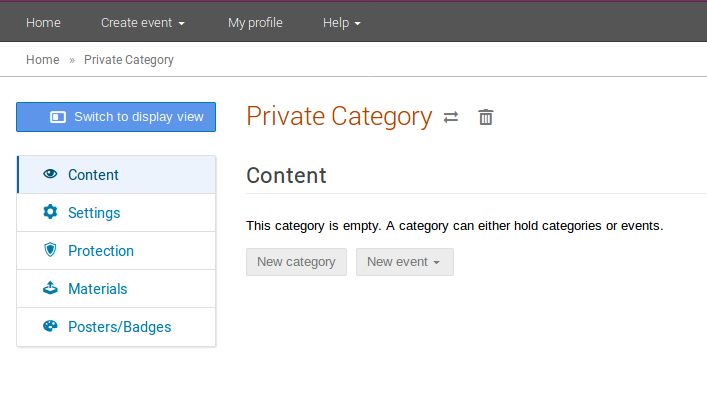Expand the Create event dropdown
Viewport: 707px width, 410px height.
click(x=142, y=23)
